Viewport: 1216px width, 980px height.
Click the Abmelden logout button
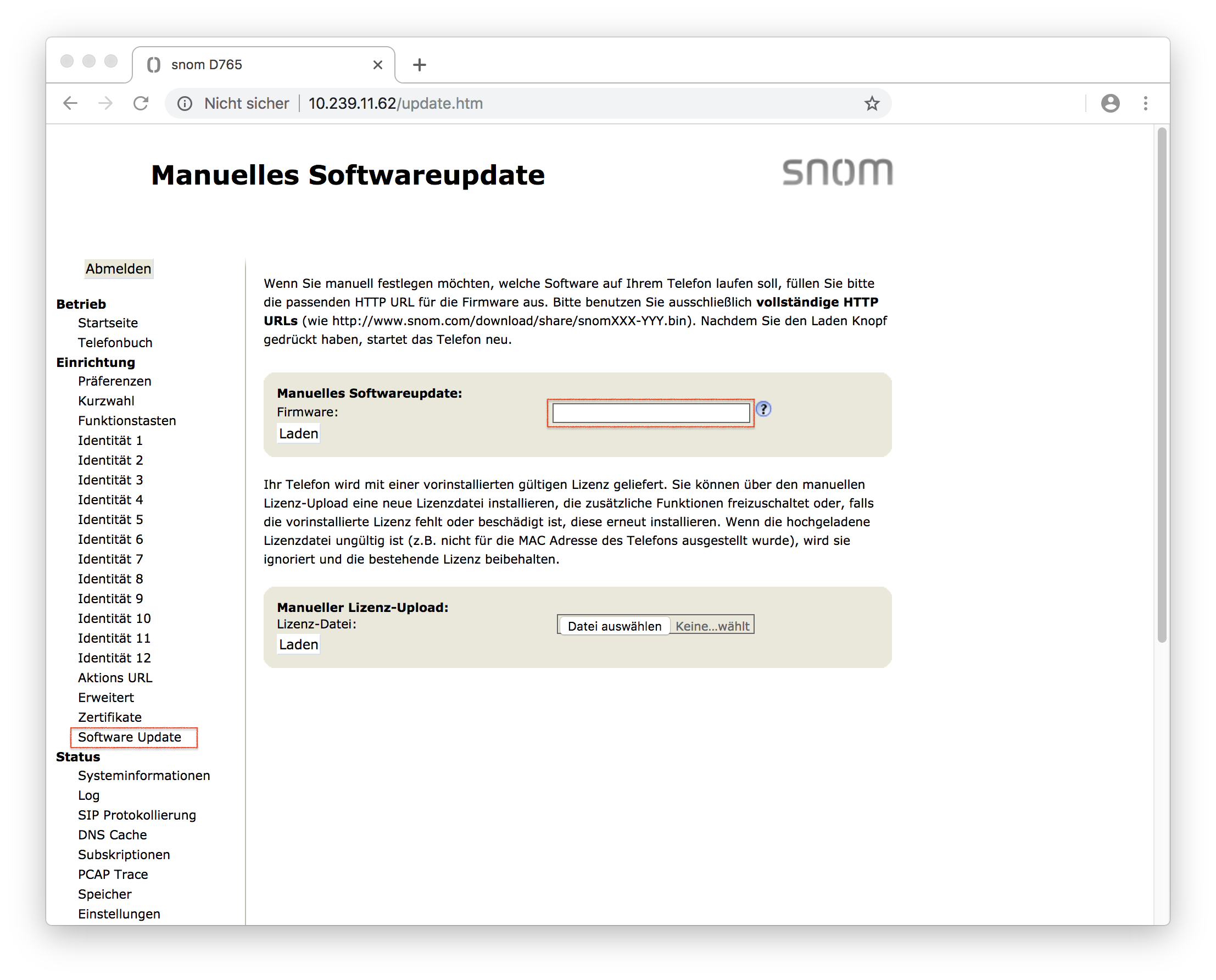tap(119, 269)
